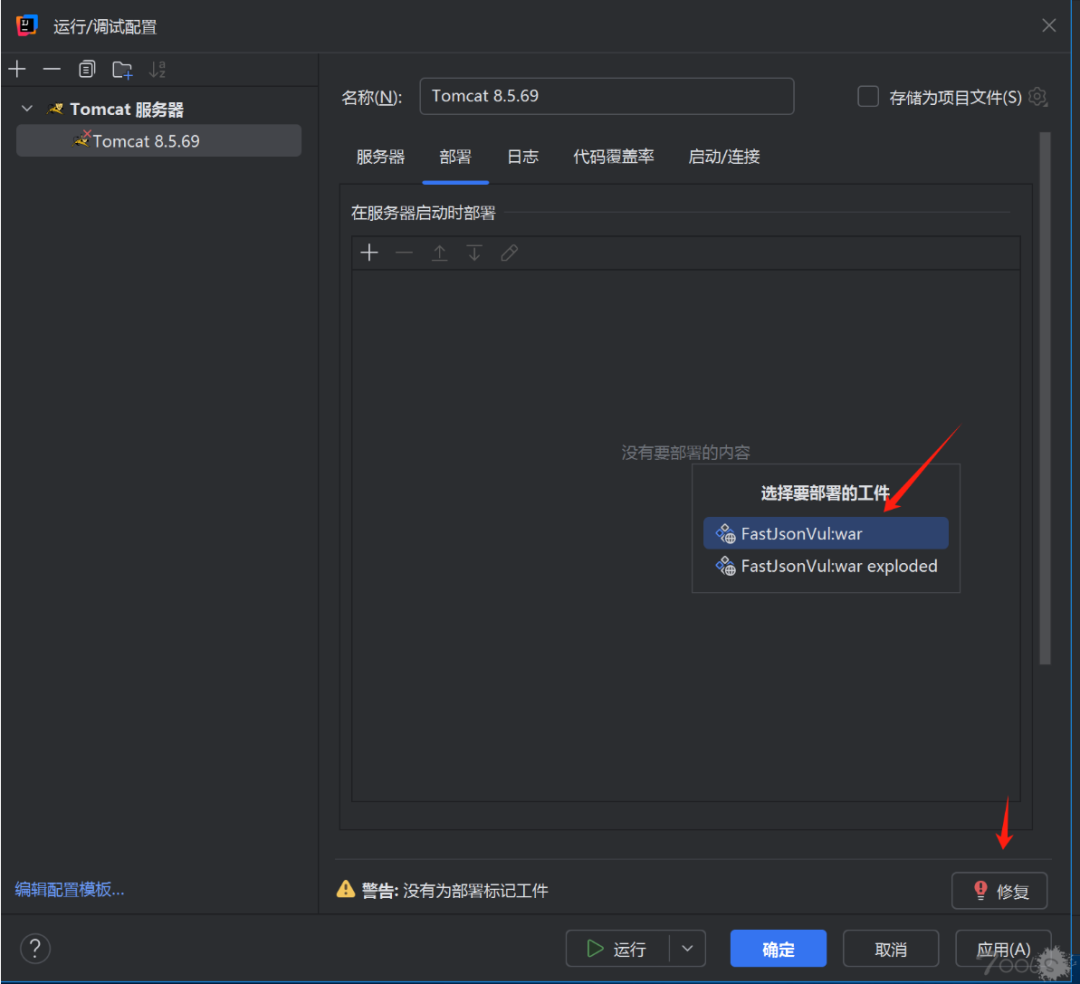
Task: Create a new configuration folder
Action: coord(122,70)
